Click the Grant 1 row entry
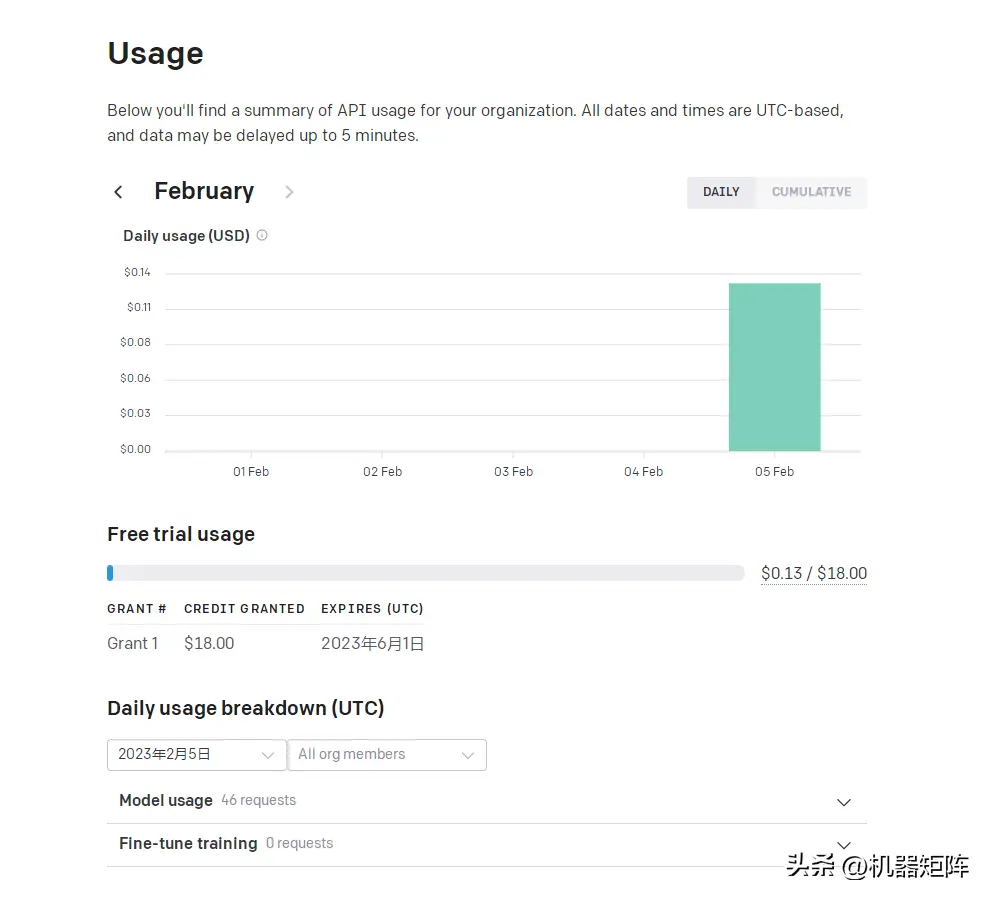 133,644
